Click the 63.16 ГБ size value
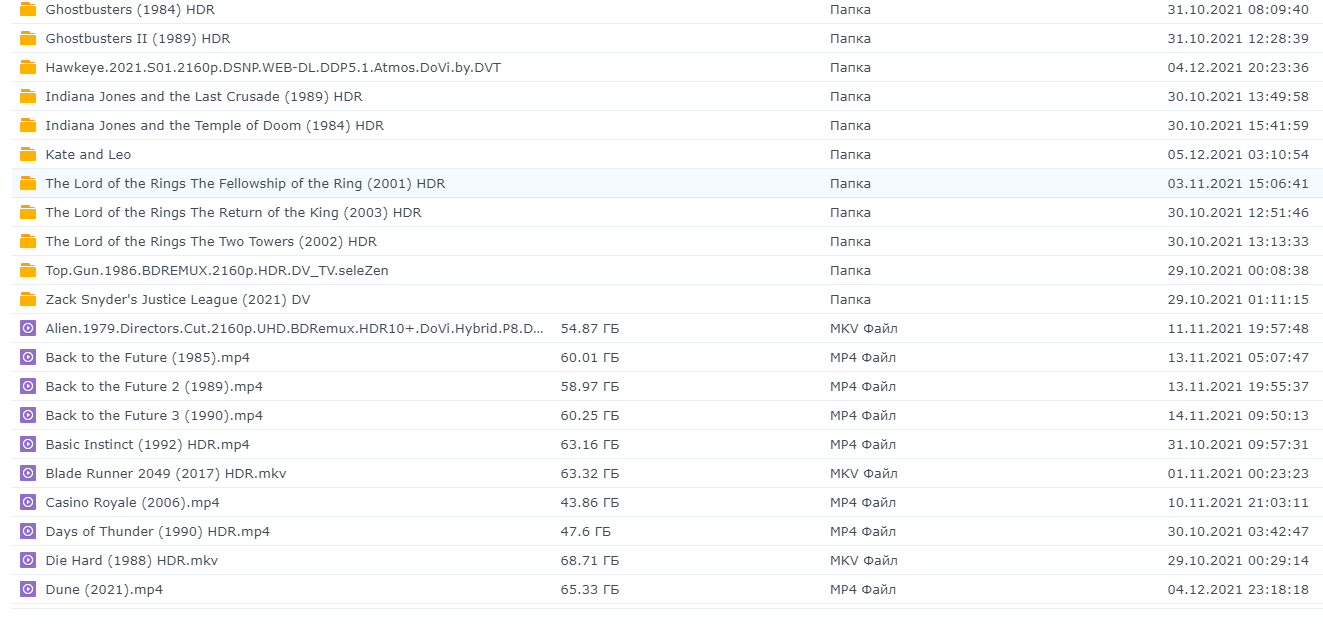This screenshot has width=1323, height=628. [x=590, y=445]
